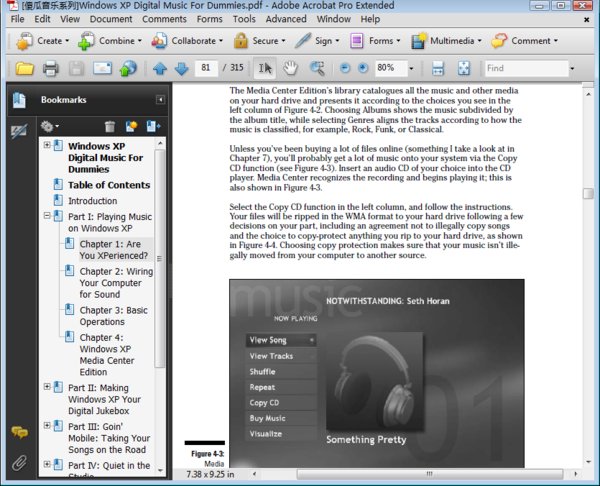Expand Windows XP Digital Music For Dummies bookmark
The height and width of the screenshot is (486, 600).
[x=47, y=145]
